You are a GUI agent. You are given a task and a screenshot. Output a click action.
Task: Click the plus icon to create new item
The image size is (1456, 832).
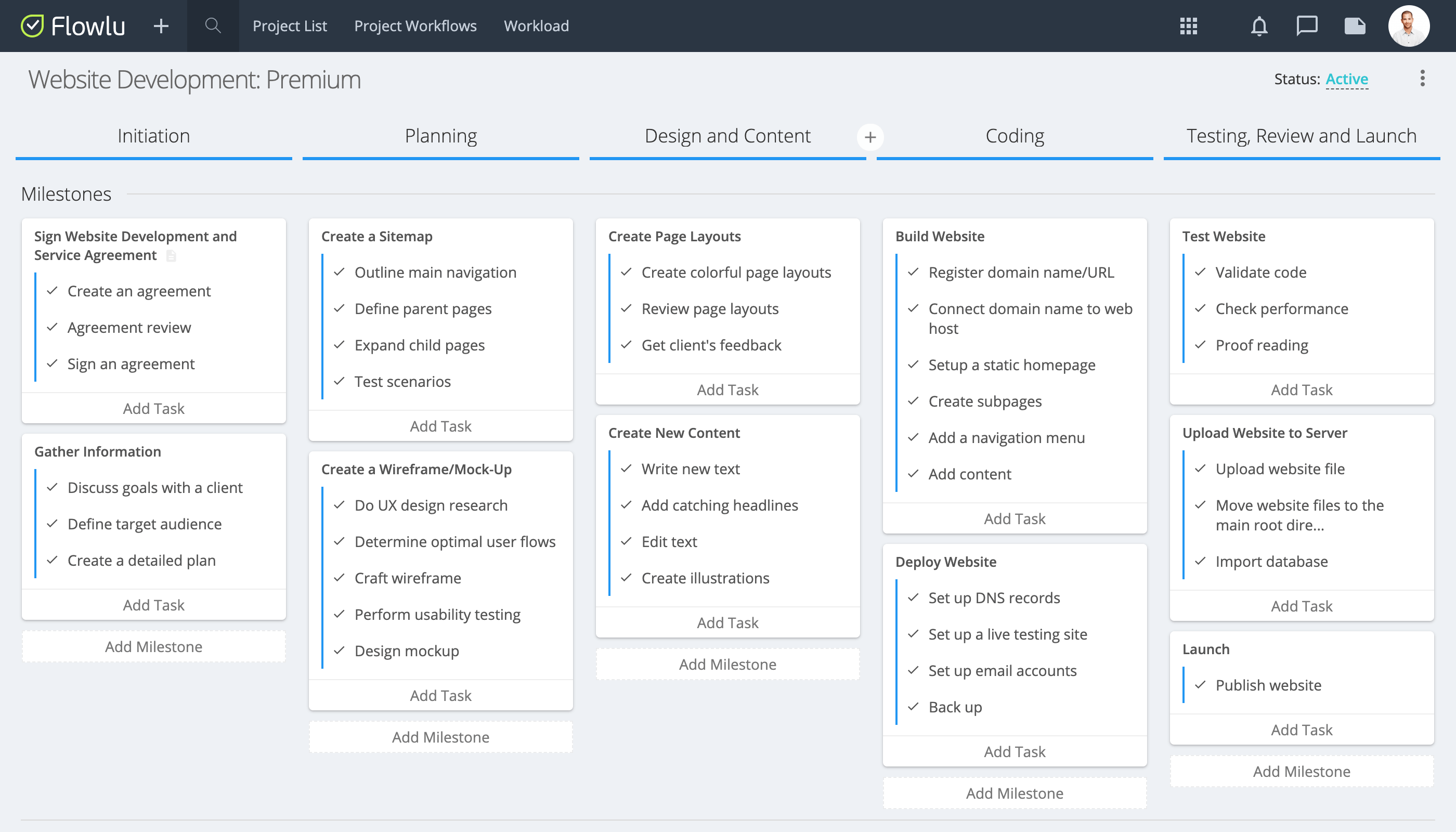pyautogui.click(x=161, y=25)
